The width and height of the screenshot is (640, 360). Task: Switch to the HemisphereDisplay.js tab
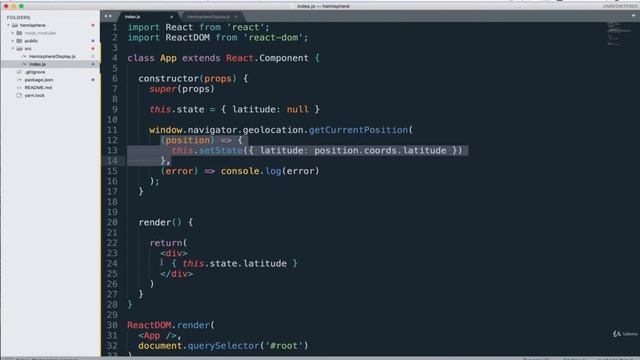pos(212,17)
